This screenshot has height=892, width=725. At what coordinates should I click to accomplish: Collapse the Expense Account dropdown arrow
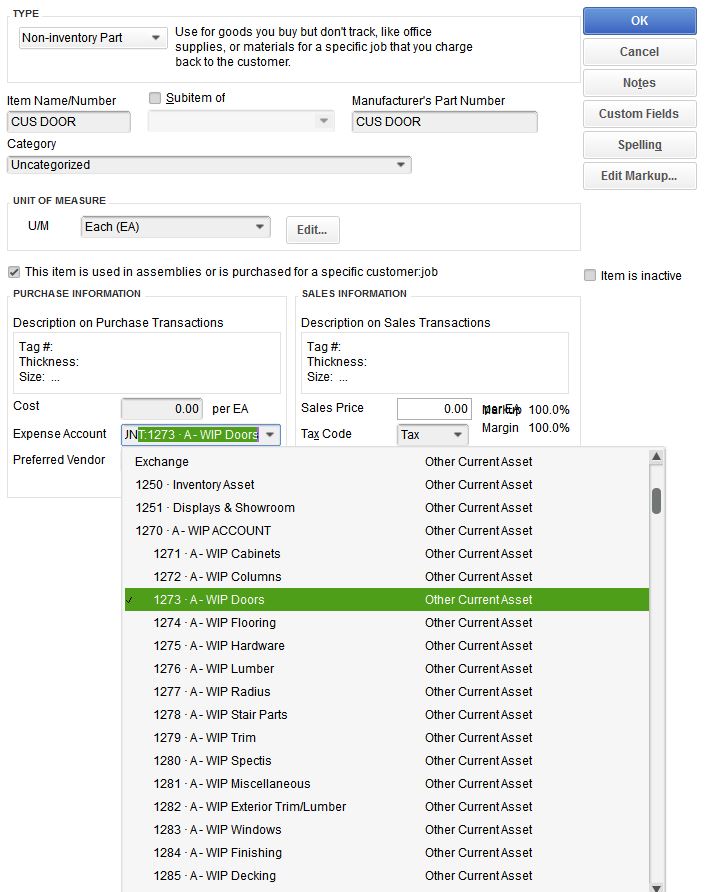point(270,435)
